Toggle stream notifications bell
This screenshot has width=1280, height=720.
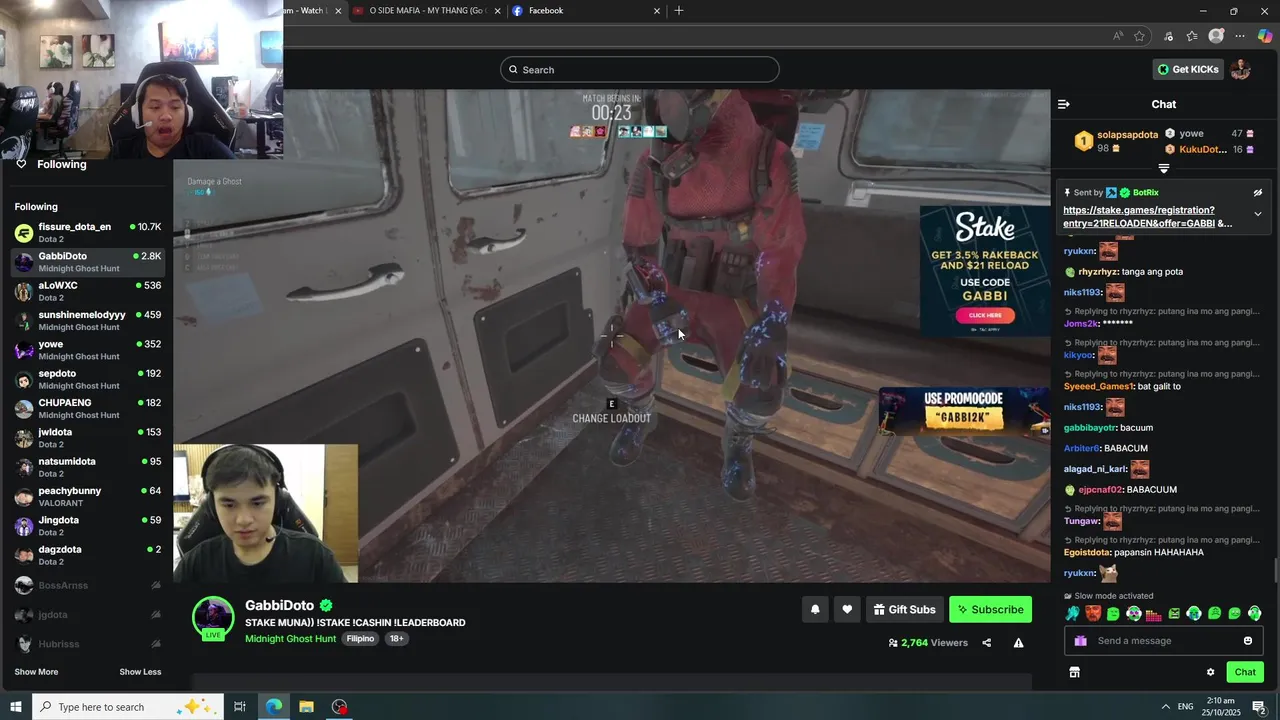(815, 610)
